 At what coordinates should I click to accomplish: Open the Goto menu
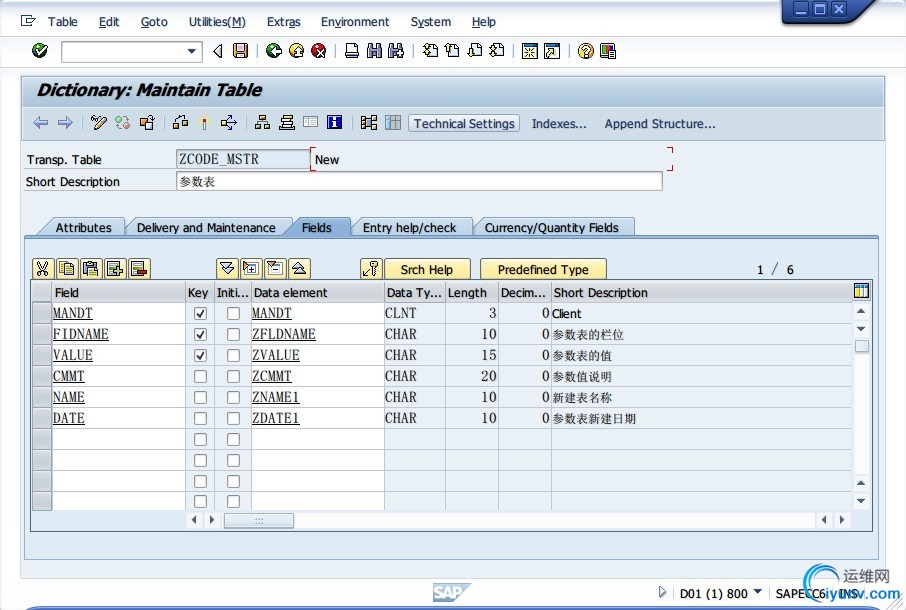pyautogui.click(x=154, y=22)
